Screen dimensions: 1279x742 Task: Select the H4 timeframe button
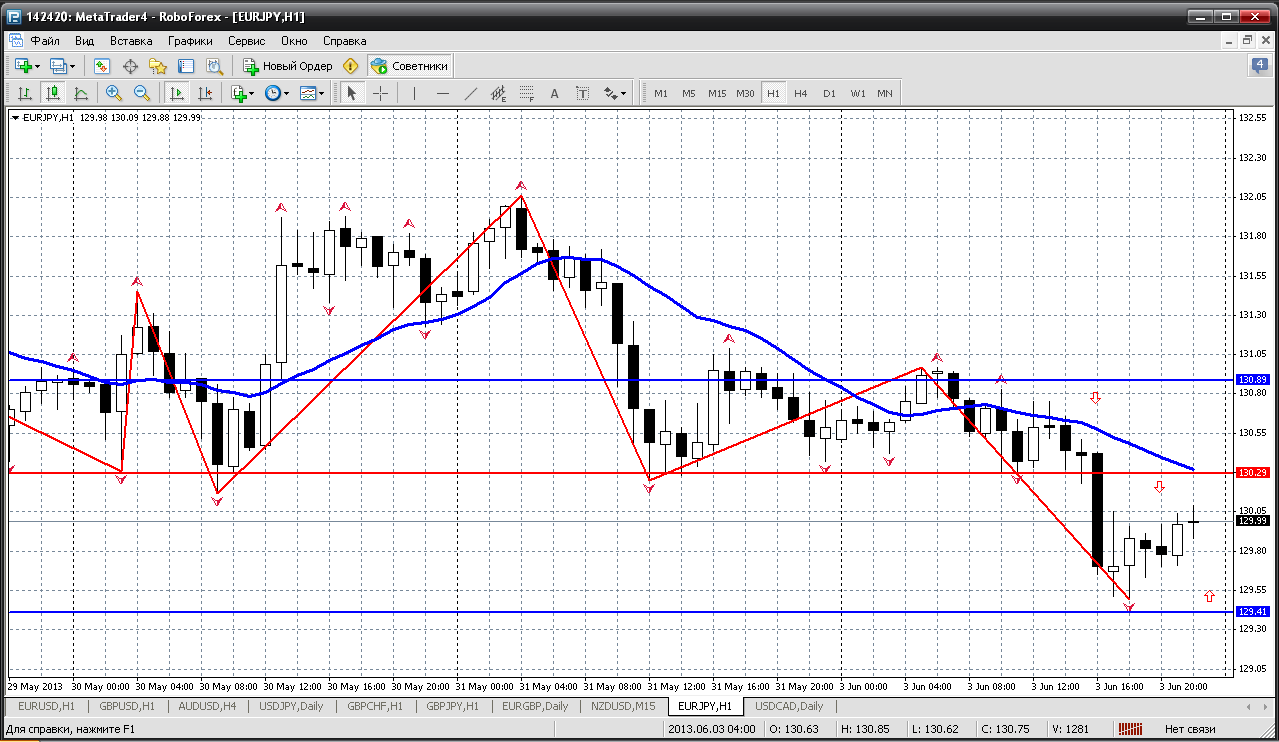coord(801,93)
